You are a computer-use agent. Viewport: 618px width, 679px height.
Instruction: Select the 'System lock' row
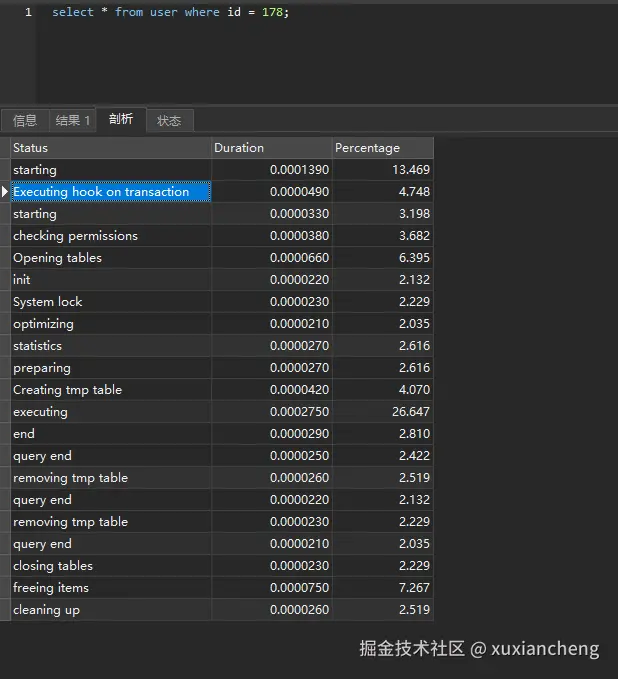point(222,302)
